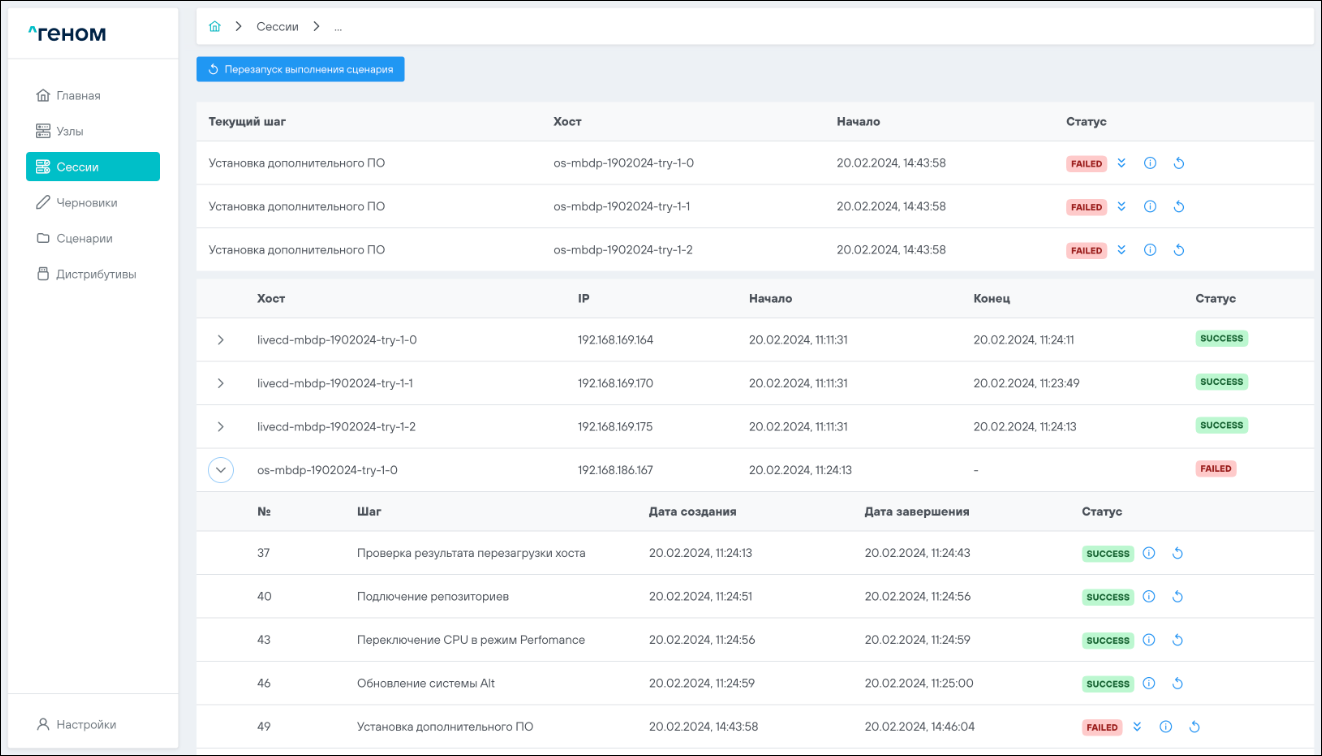This screenshot has width=1322, height=756.
Task: Expand details of failed step 49
Action: point(1137,728)
